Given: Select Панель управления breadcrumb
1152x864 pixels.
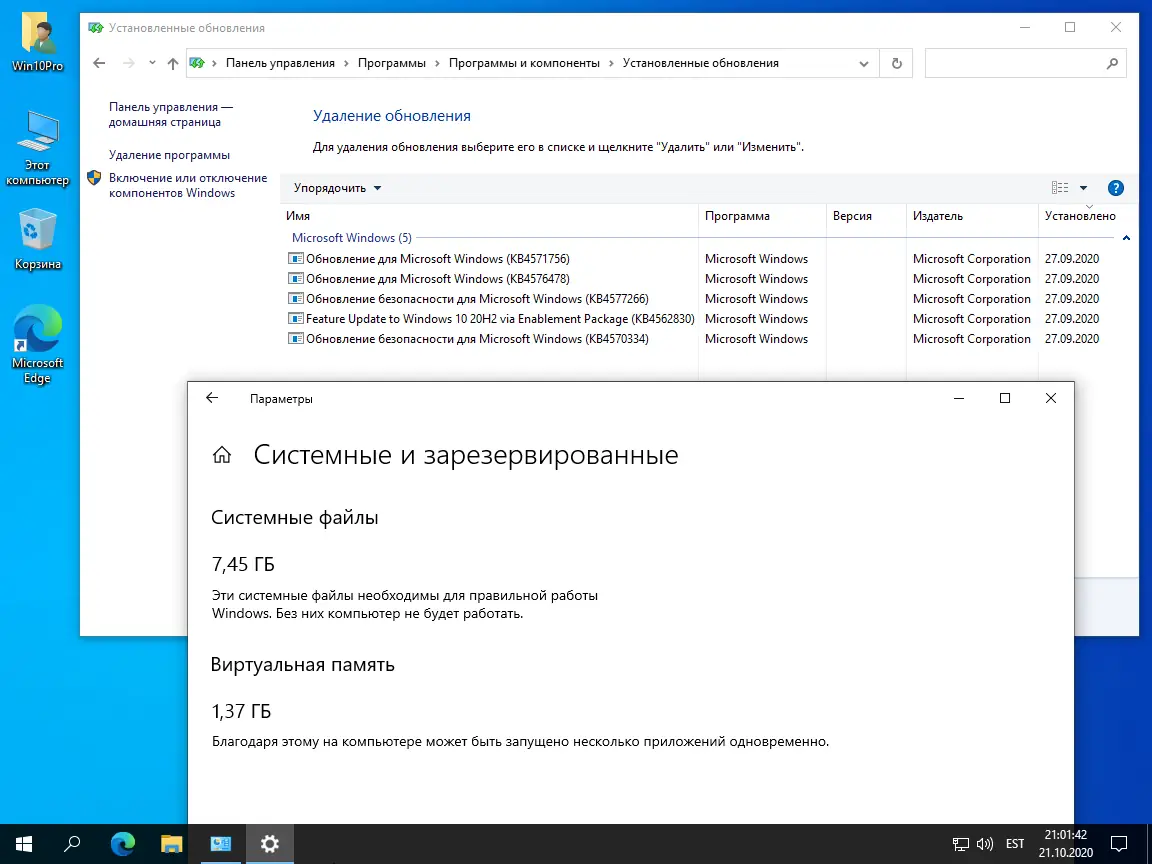Looking at the screenshot, I should 280,63.
